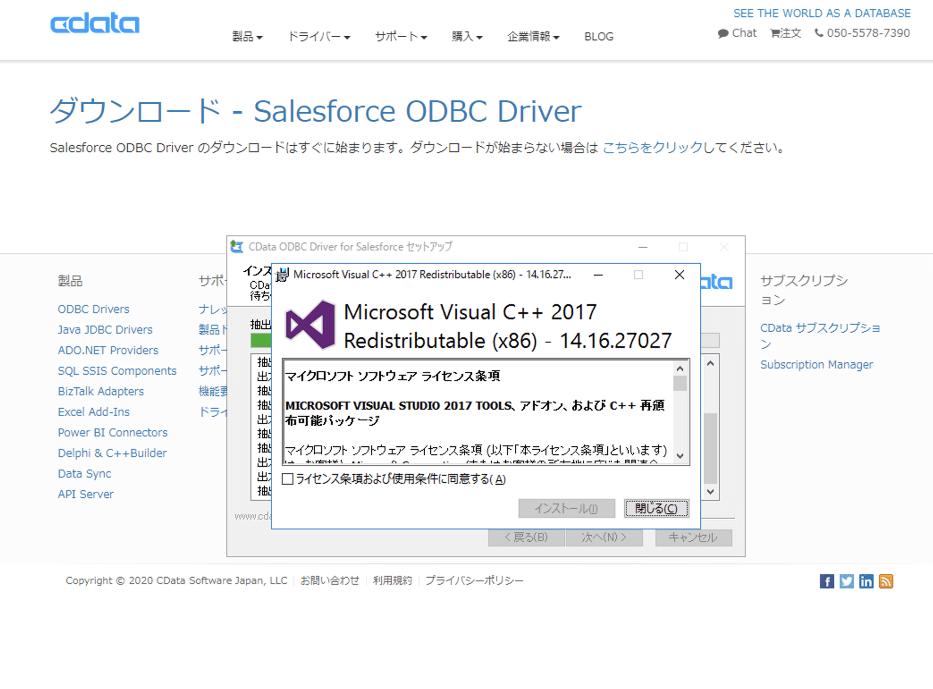Click the license text scroll-down arrow

680,456
